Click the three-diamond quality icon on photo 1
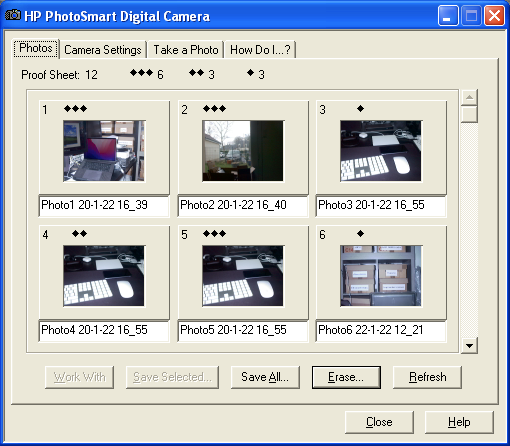Image resolution: width=510 pixels, height=446 pixels. coord(76,109)
